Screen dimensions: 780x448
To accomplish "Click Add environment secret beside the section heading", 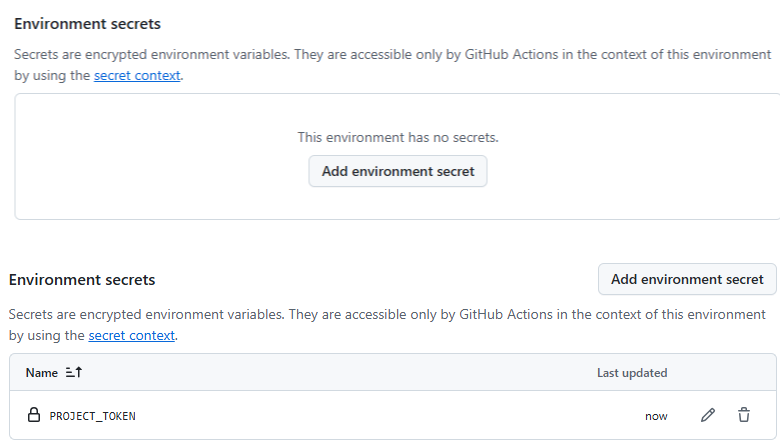I will coord(687,280).
